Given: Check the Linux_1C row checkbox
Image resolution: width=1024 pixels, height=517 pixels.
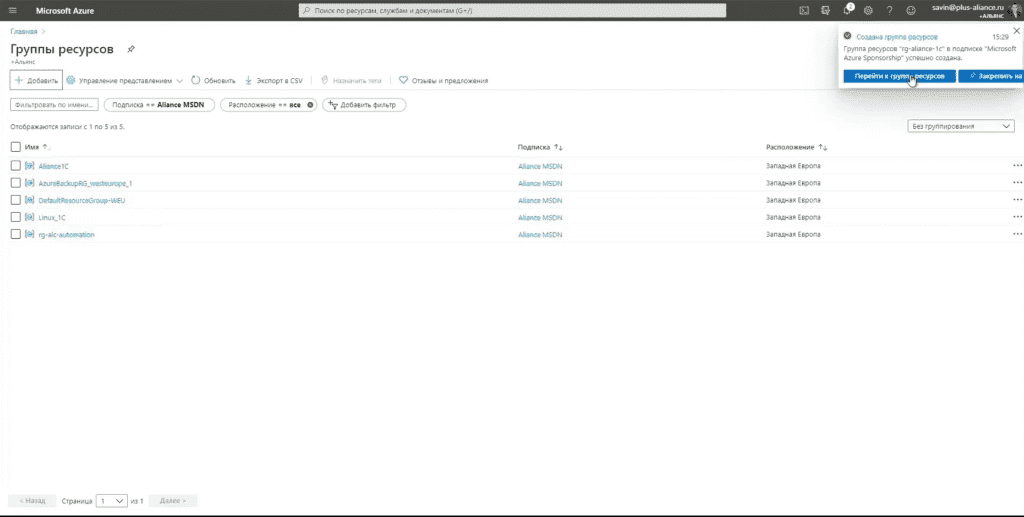Looking at the screenshot, I should pos(16,217).
